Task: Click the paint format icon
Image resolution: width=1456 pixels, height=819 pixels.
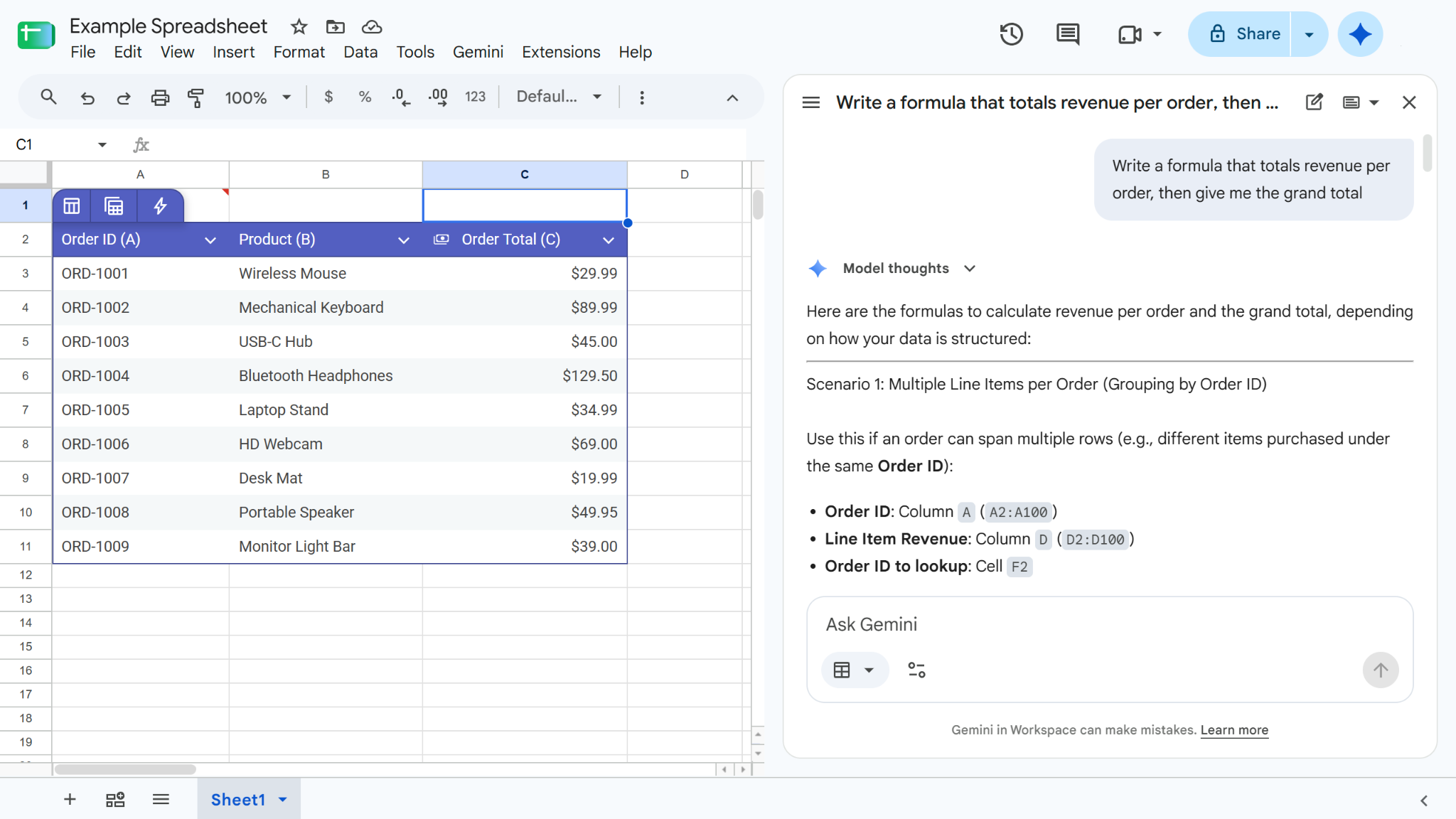Action: coord(196,97)
